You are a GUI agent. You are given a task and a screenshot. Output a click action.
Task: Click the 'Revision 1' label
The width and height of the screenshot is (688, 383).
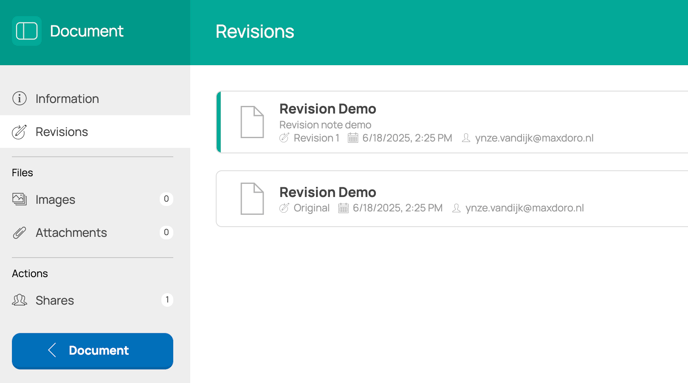click(x=316, y=138)
